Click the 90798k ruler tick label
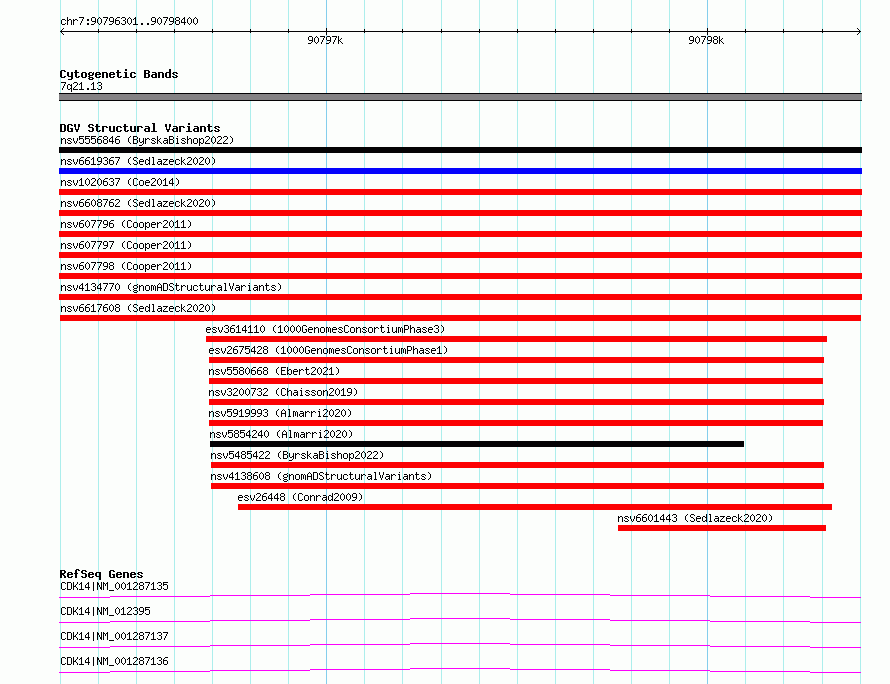Image resolution: width=890 pixels, height=684 pixels. pyautogui.click(x=706, y=40)
